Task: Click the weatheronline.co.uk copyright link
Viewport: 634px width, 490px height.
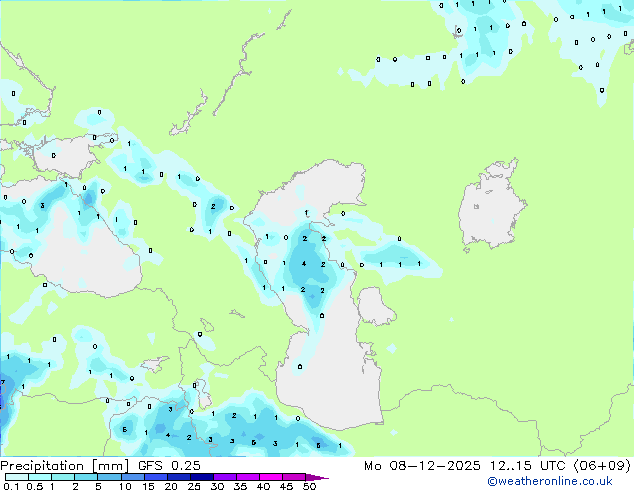Action: (x=550, y=481)
